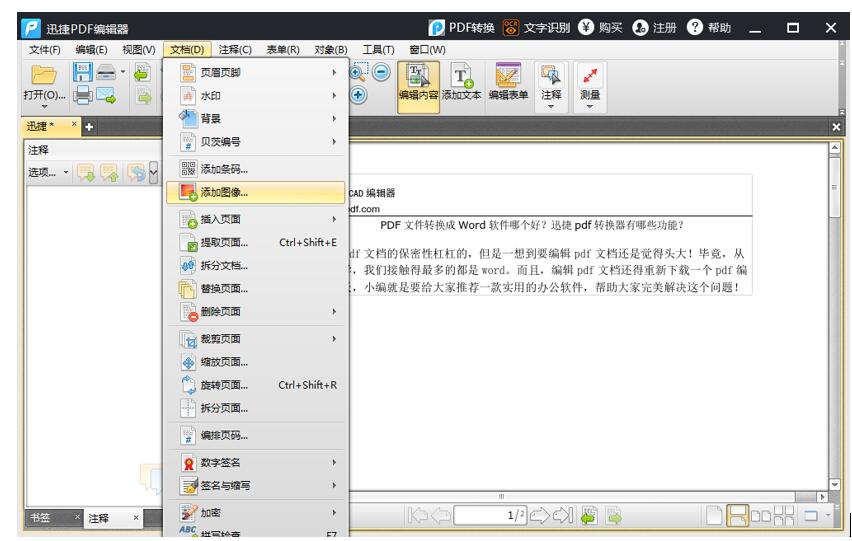
Task: Open the 数字签名 submenu
Action: point(255,462)
